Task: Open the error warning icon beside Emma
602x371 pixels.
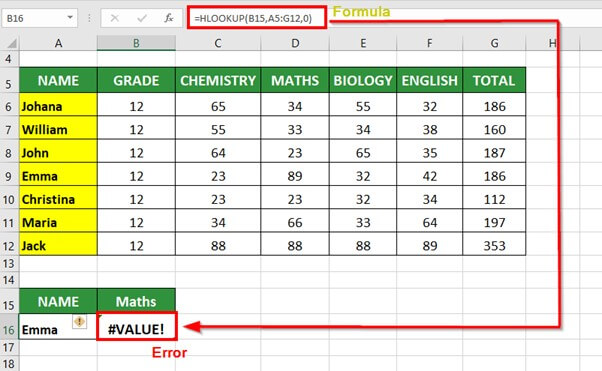Action: 79,321
